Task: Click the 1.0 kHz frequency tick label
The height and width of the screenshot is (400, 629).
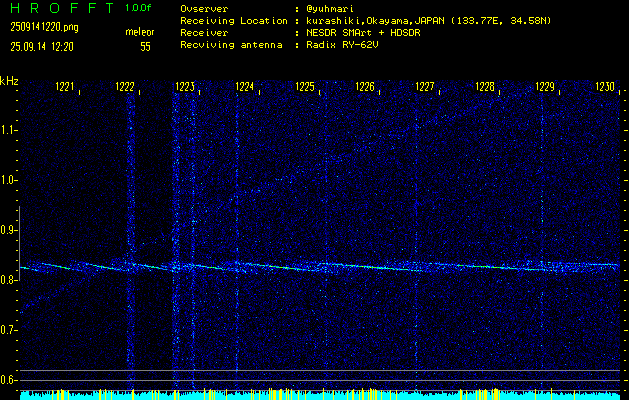Action: (6, 180)
